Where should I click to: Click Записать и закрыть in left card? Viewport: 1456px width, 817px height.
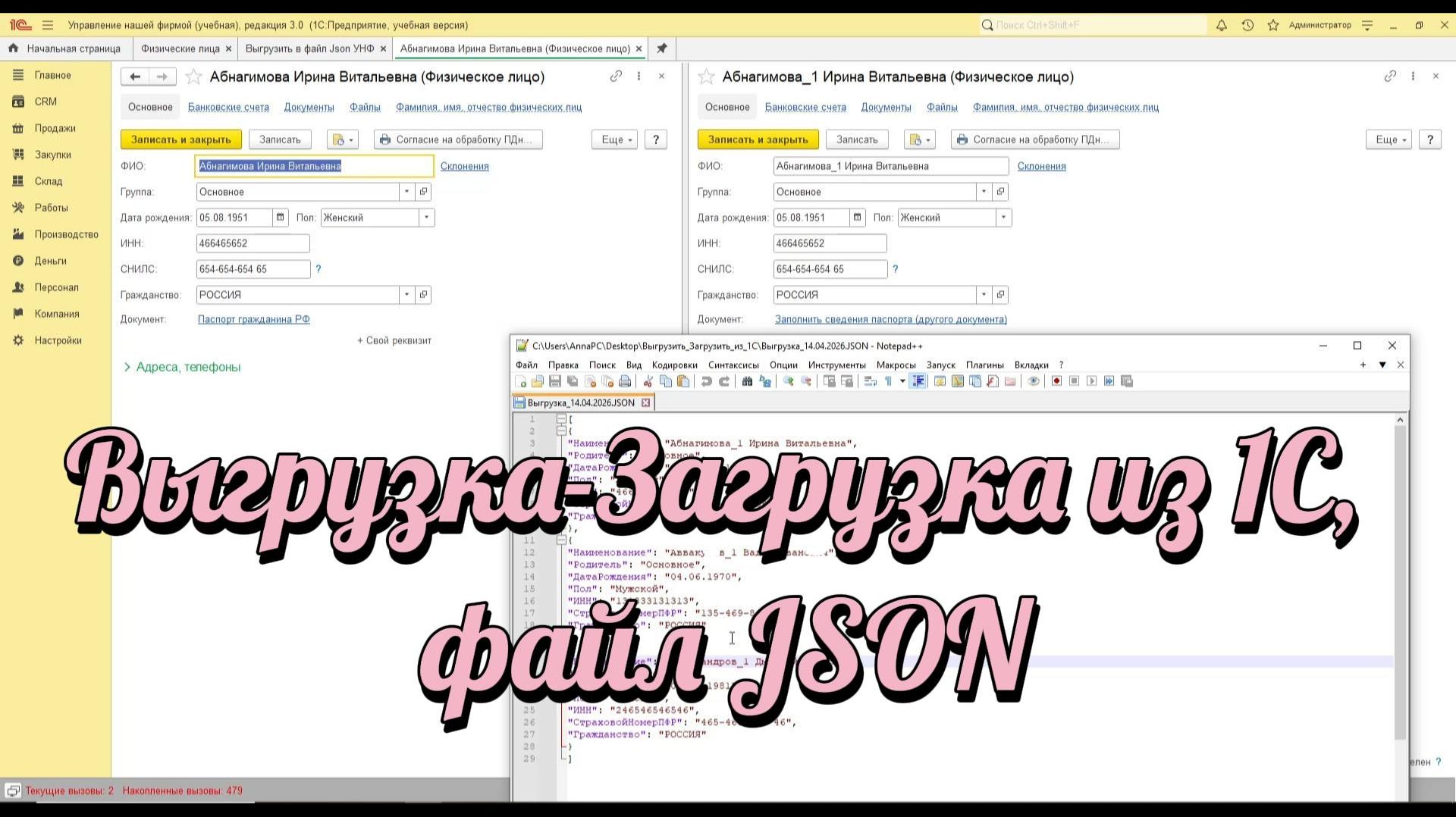point(181,139)
